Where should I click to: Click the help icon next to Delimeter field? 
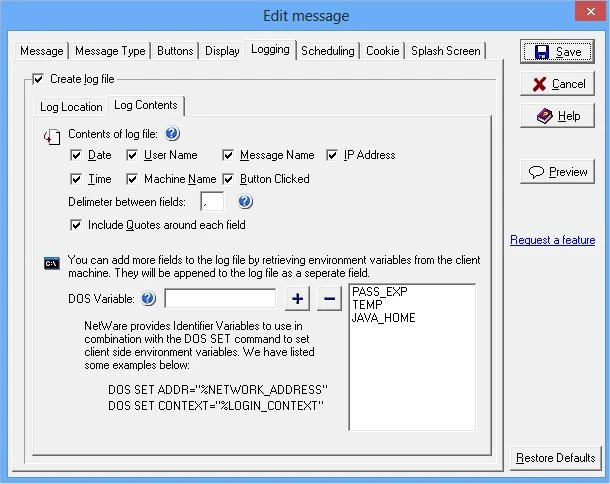[246, 203]
